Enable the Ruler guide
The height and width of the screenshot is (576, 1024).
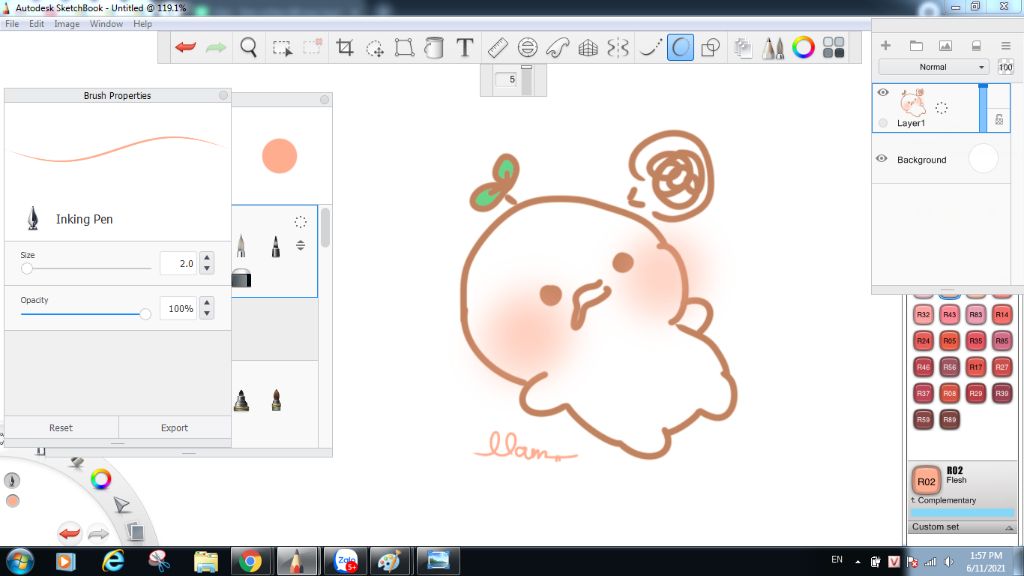pyautogui.click(x=498, y=47)
